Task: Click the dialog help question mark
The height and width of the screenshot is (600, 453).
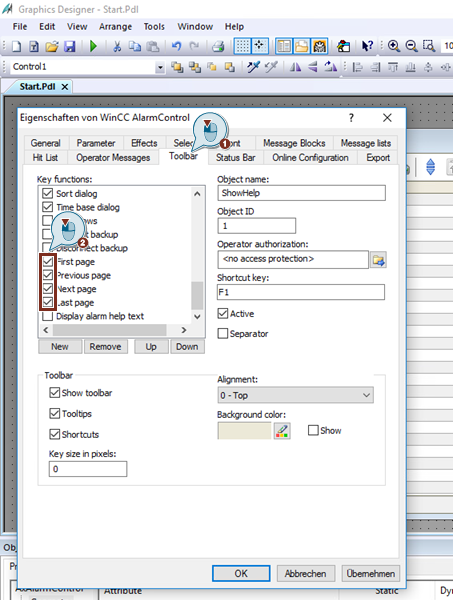Action: [x=351, y=117]
